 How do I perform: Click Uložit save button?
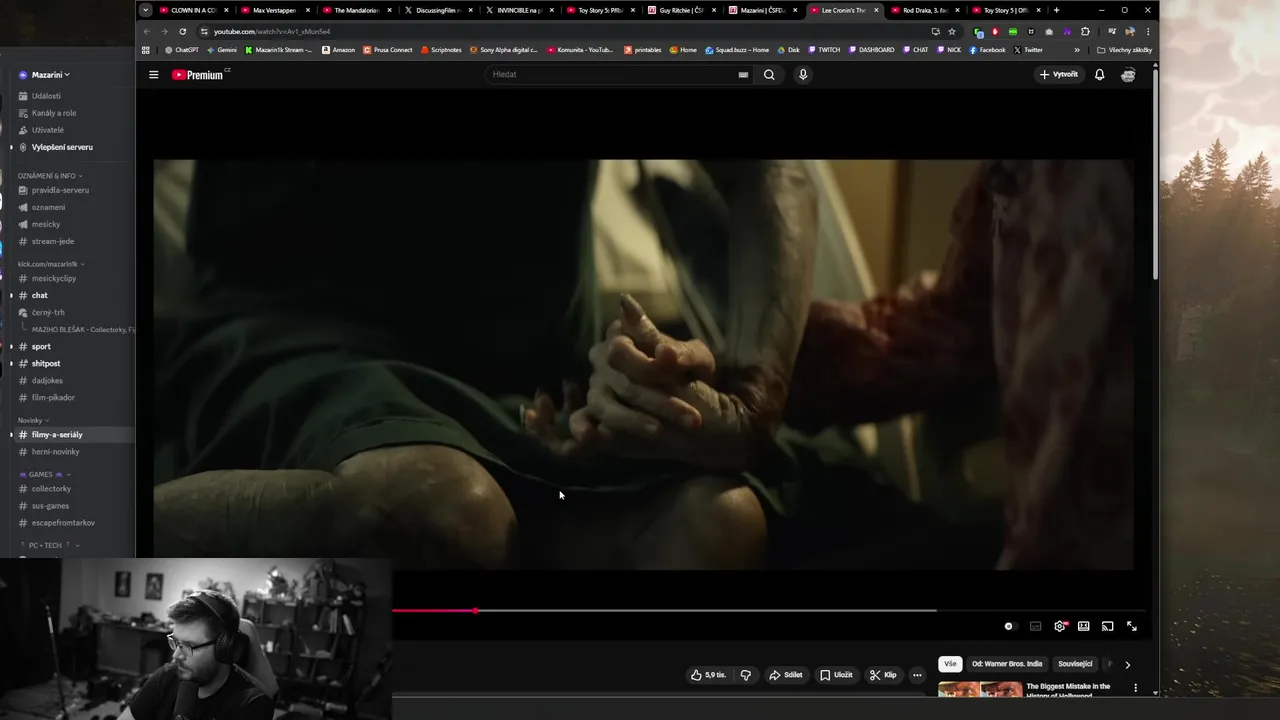[836, 675]
